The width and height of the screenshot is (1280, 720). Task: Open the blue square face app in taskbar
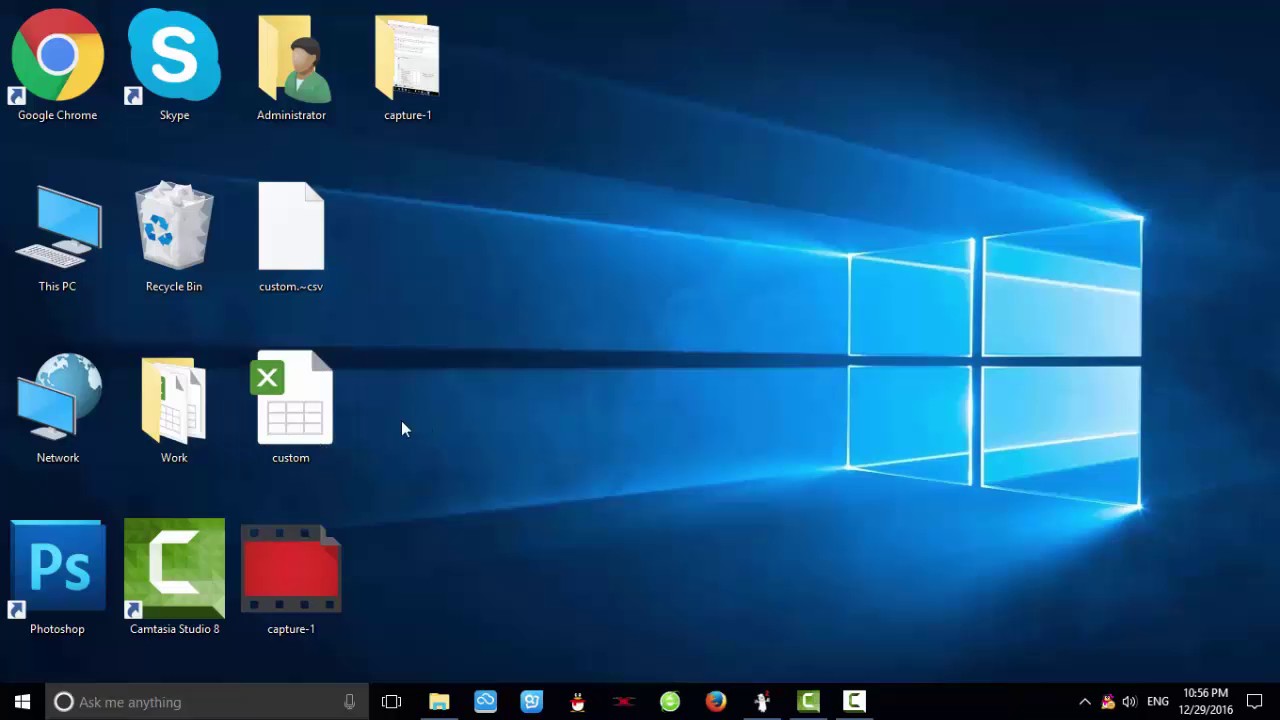pos(531,702)
